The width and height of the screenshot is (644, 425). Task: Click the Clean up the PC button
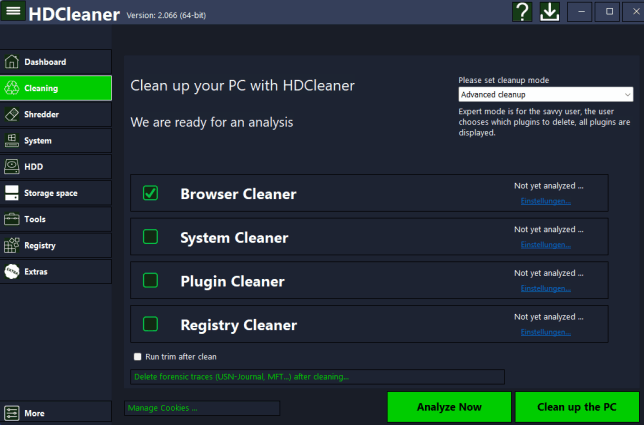(578, 407)
